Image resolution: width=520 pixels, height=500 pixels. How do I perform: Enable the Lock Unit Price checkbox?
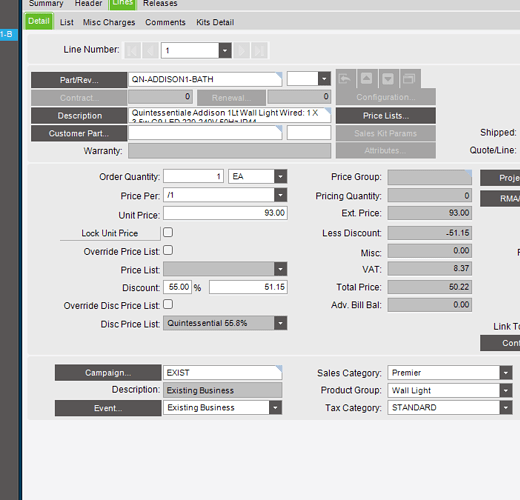168,232
